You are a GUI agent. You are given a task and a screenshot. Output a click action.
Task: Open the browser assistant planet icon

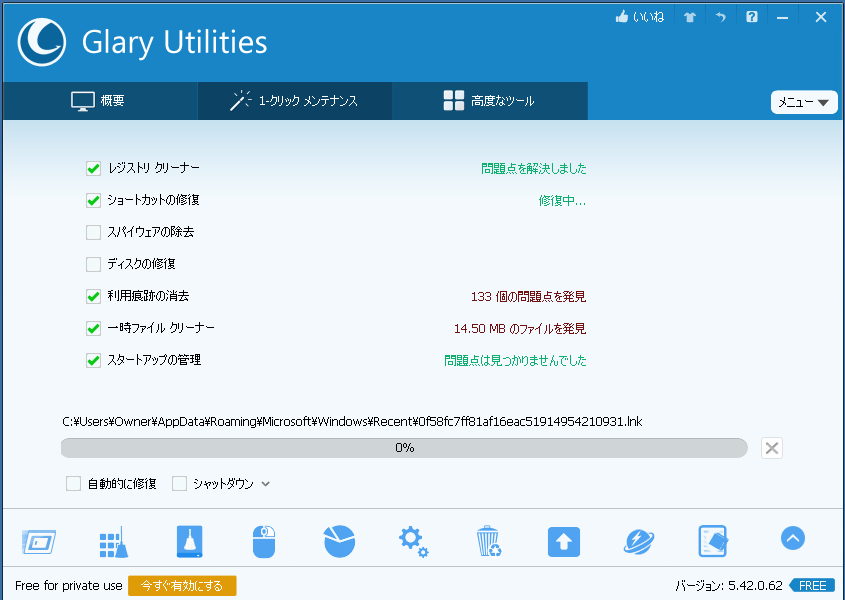639,542
